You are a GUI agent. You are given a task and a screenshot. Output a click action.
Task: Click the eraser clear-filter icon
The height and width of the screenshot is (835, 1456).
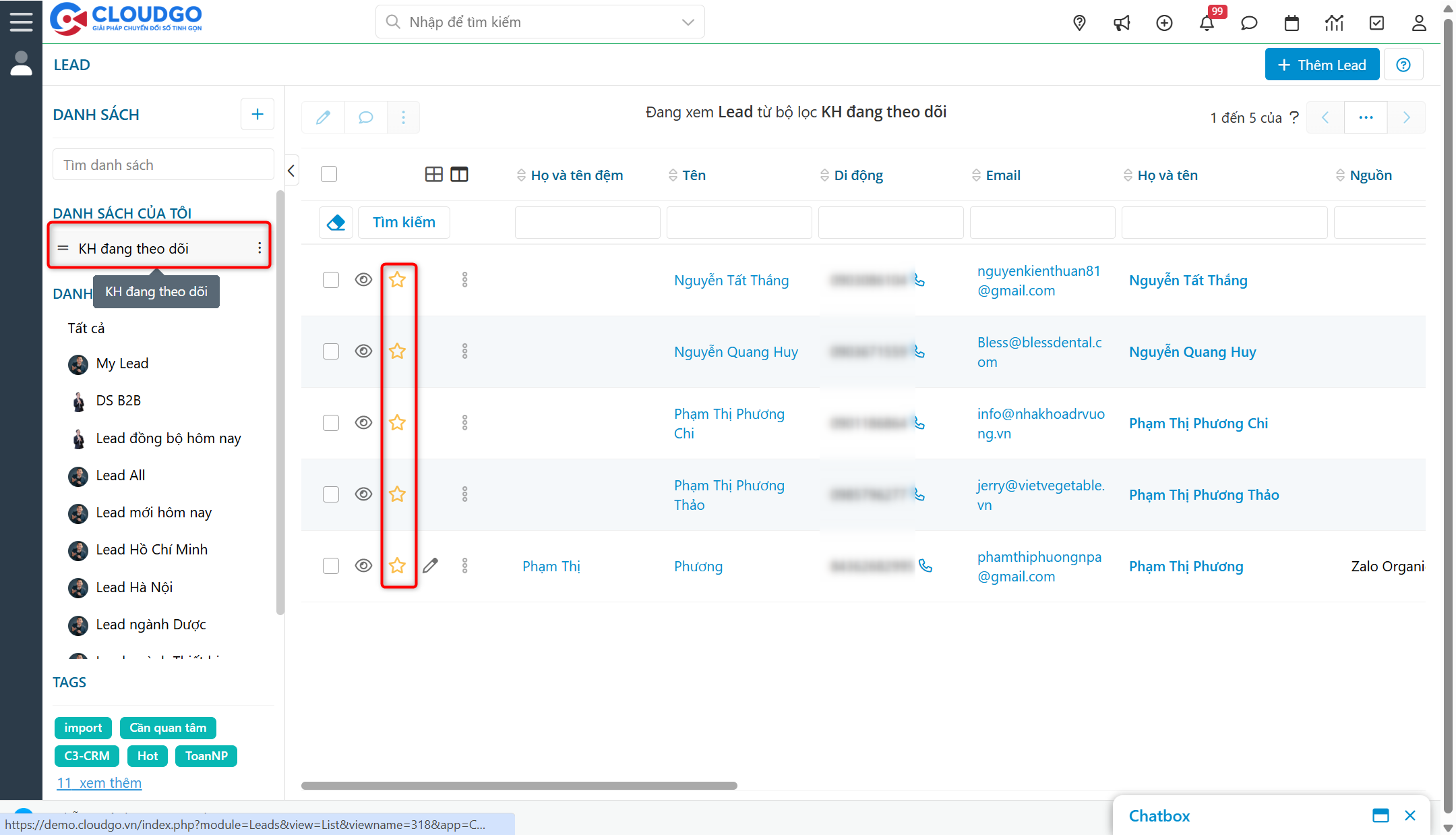[336, 223]
